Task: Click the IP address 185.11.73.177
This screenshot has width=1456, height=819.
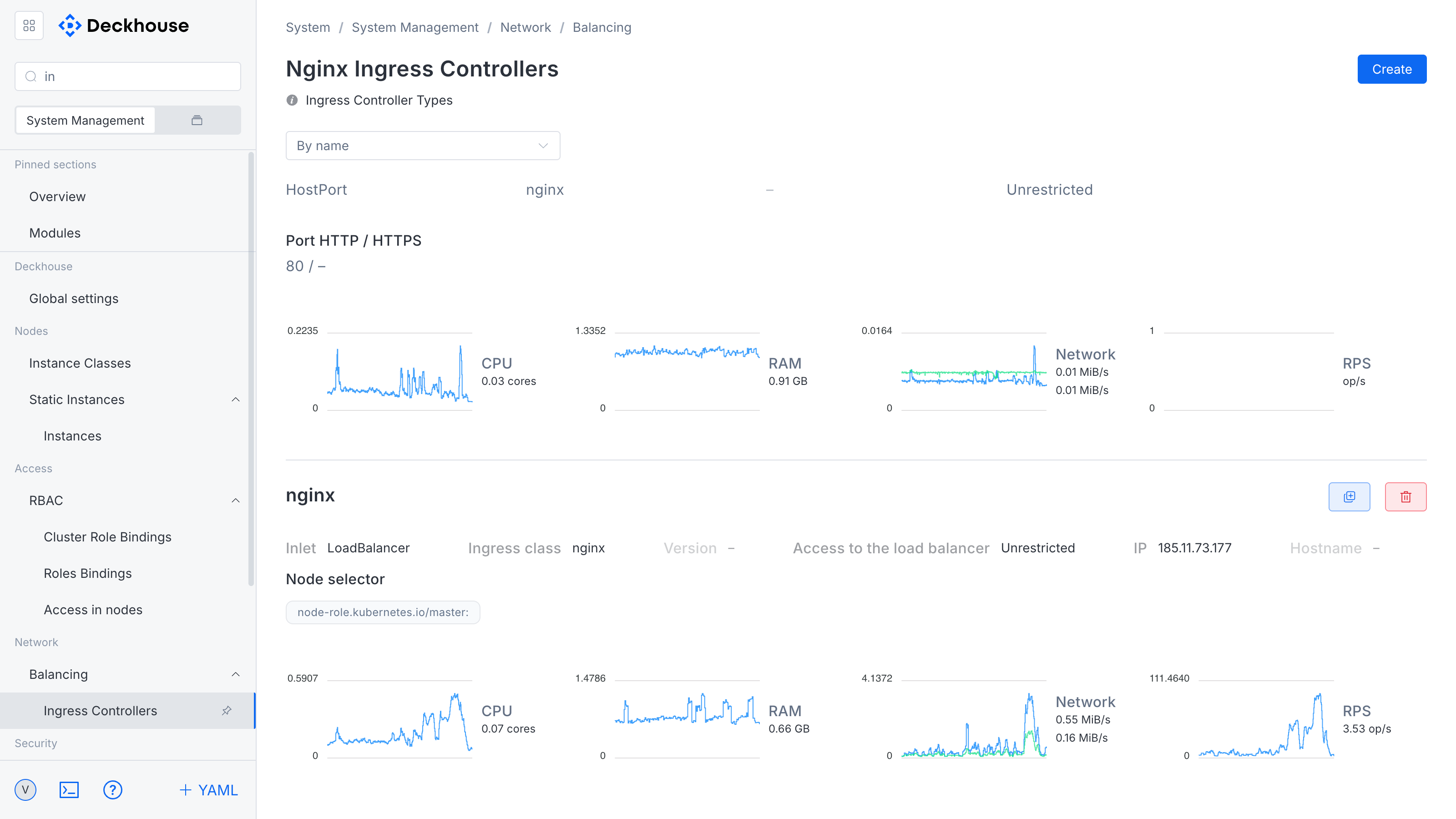Action: pos(1195,548)
